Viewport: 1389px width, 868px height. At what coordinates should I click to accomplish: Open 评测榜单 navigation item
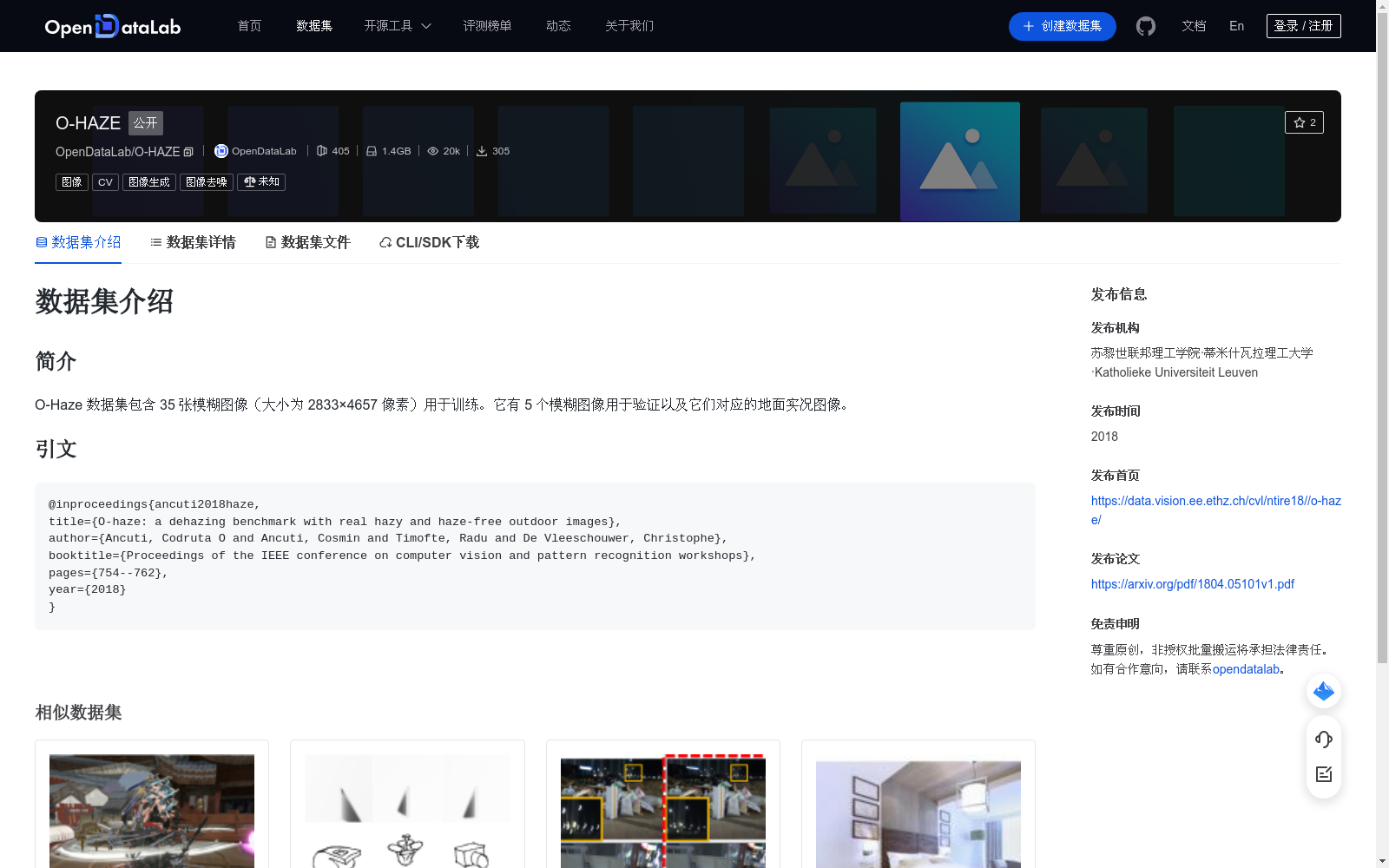coord(487,26)
